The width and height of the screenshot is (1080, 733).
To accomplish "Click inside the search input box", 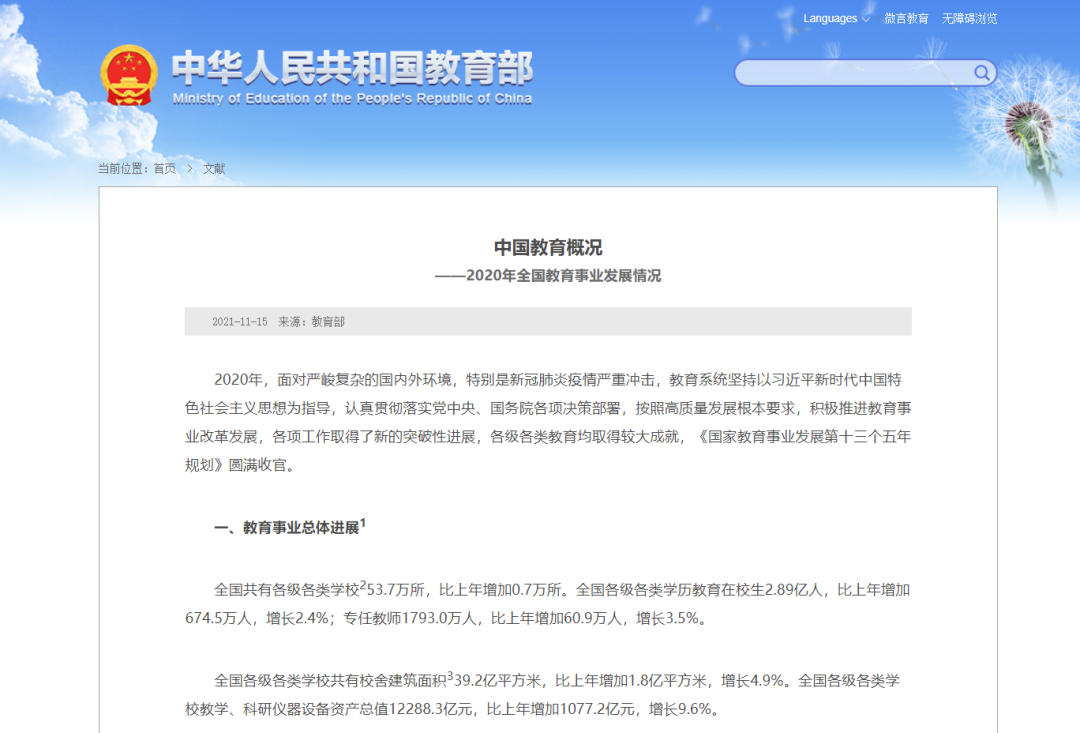I will (850, 73).
